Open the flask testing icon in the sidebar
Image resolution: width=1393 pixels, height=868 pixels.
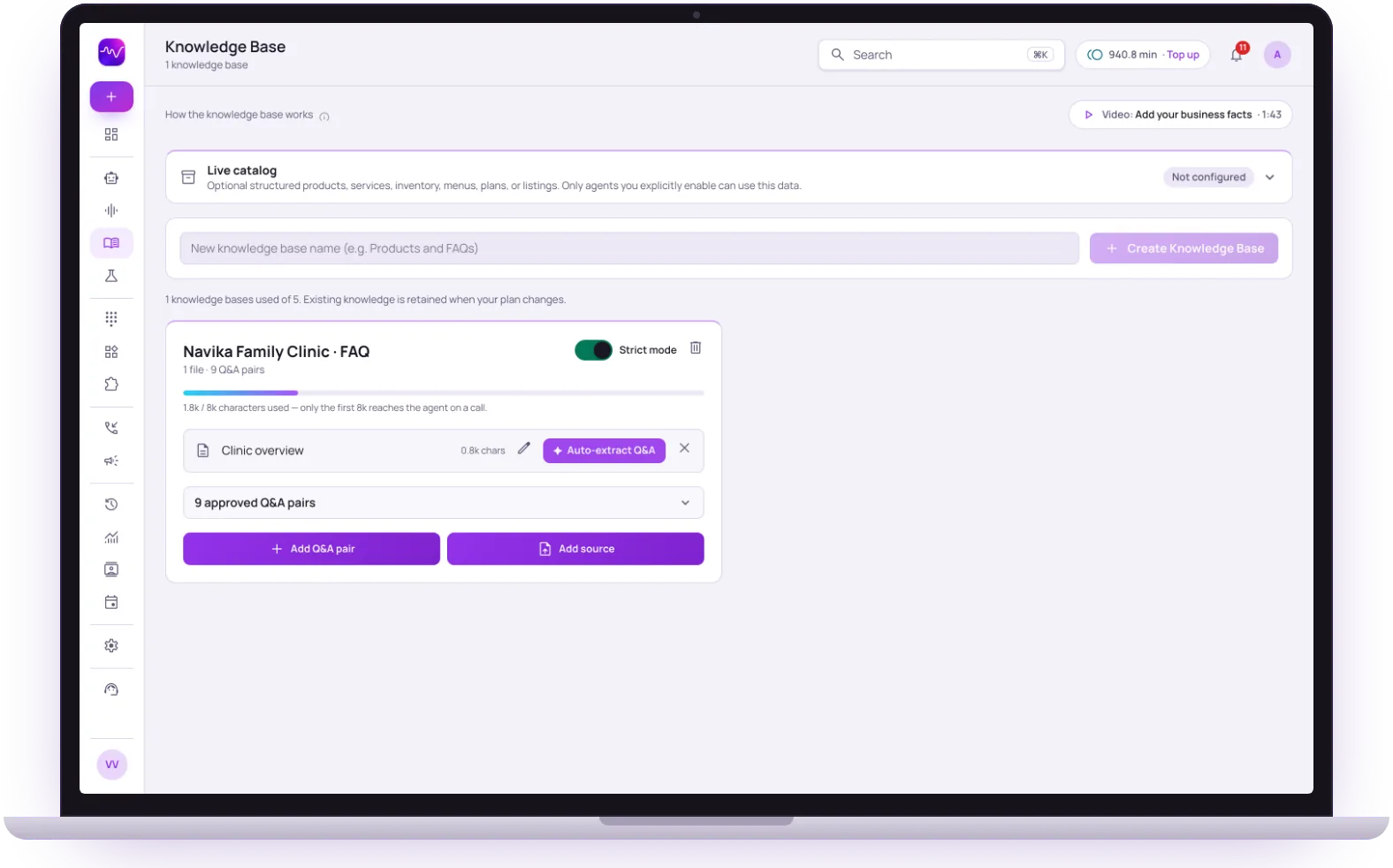111,276
